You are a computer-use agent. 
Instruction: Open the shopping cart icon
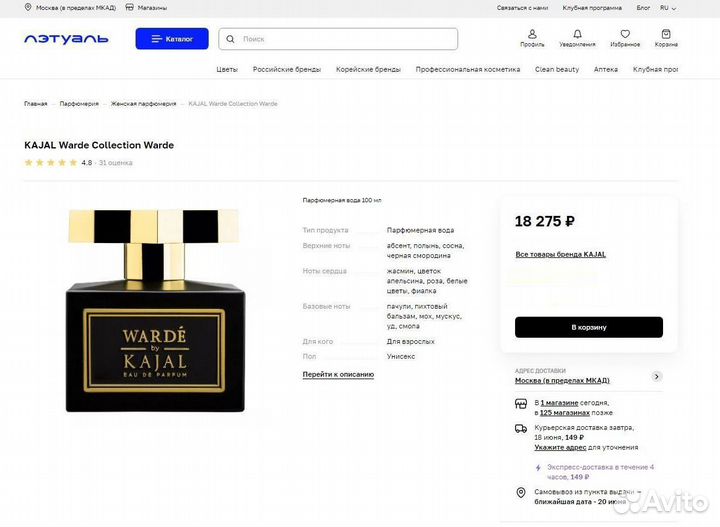pos(666,34)
